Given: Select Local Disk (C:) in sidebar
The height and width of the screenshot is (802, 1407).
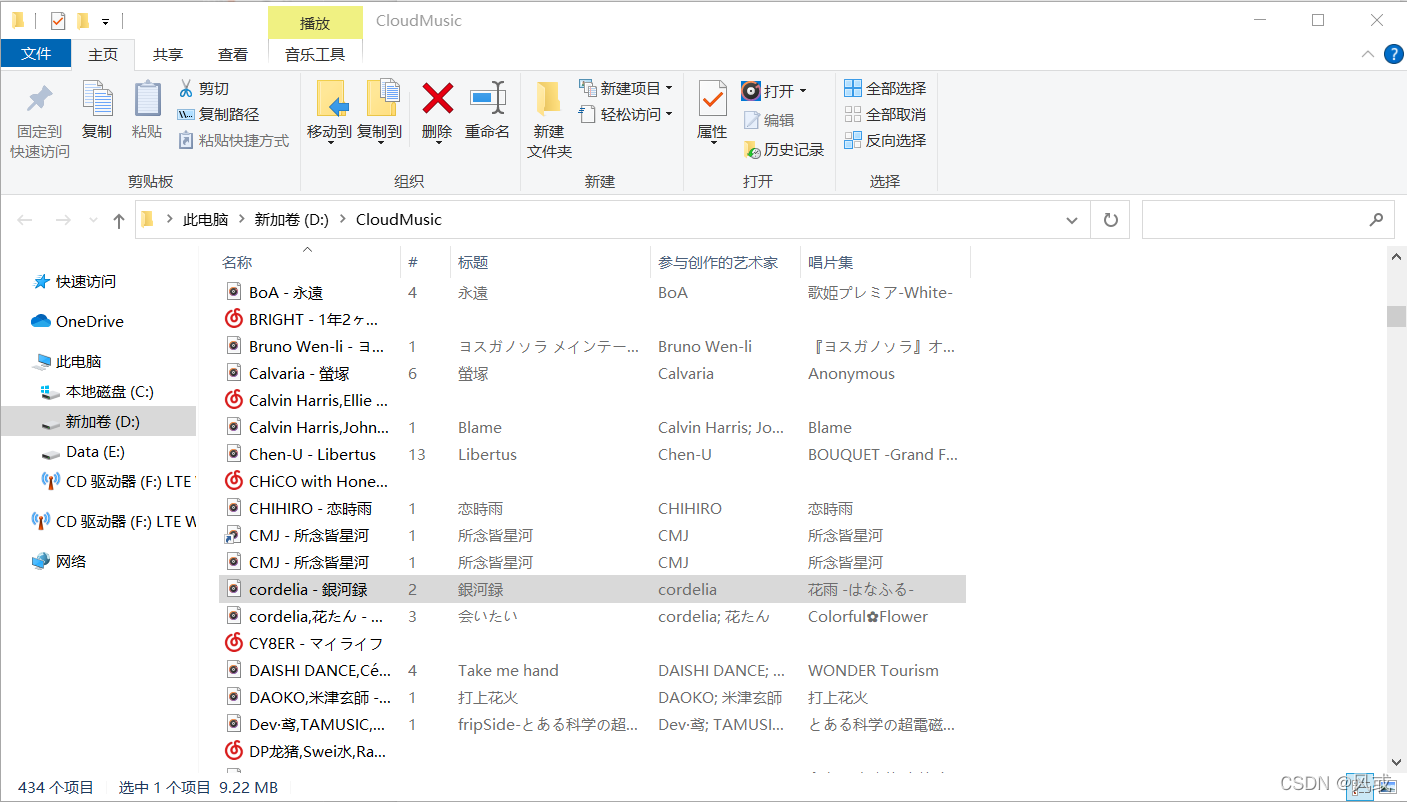Looking at the screenshot, I should pyautogui.click(x=98, y=391).
